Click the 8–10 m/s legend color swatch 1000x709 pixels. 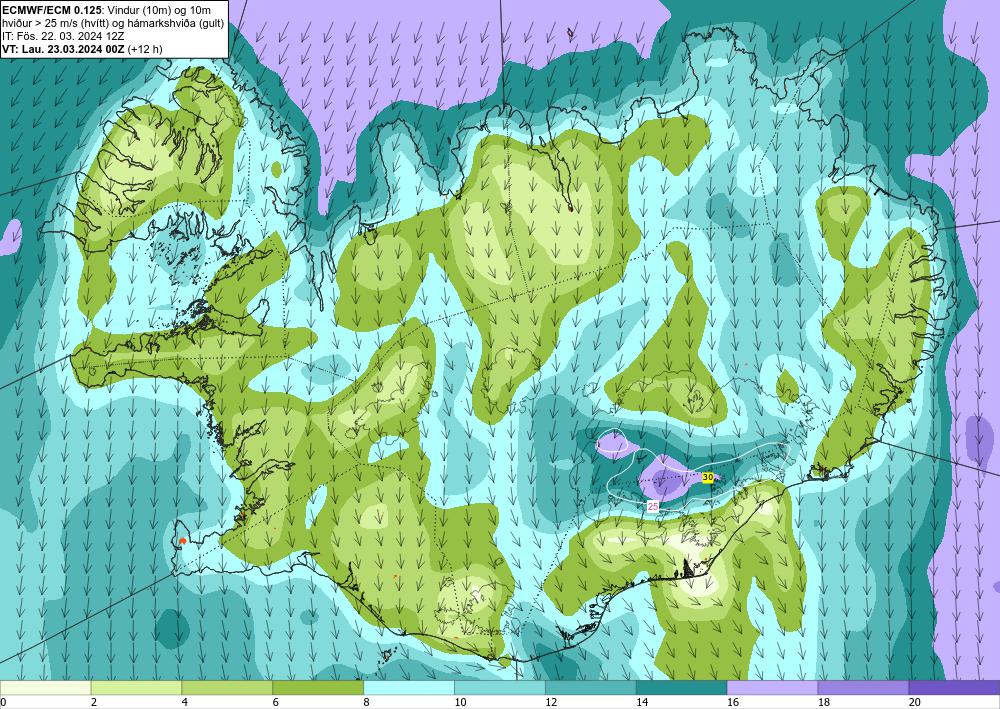409,688
